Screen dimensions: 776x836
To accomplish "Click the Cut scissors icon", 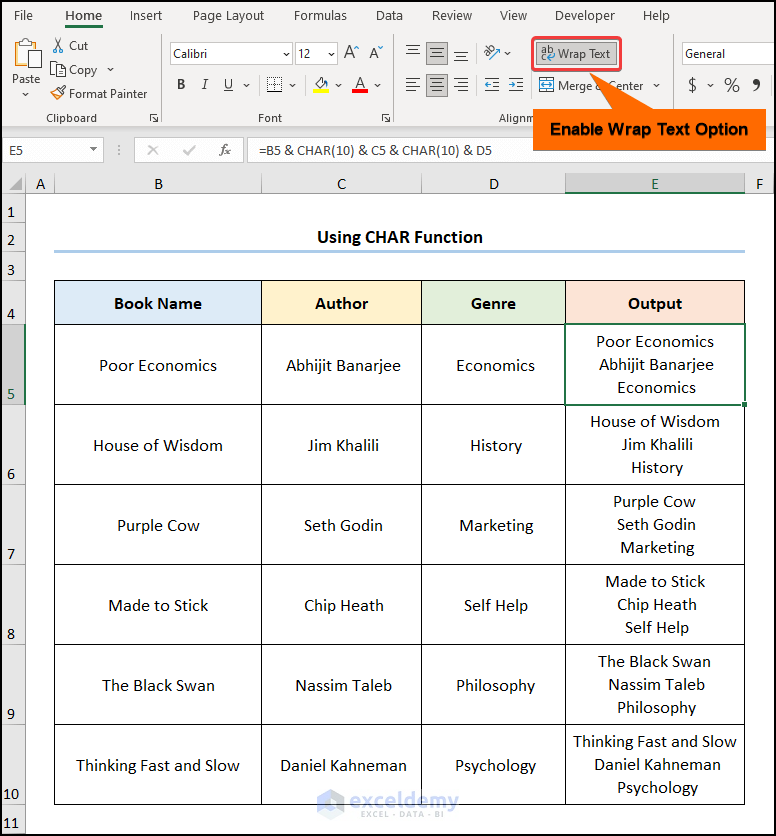I will 58,45.
